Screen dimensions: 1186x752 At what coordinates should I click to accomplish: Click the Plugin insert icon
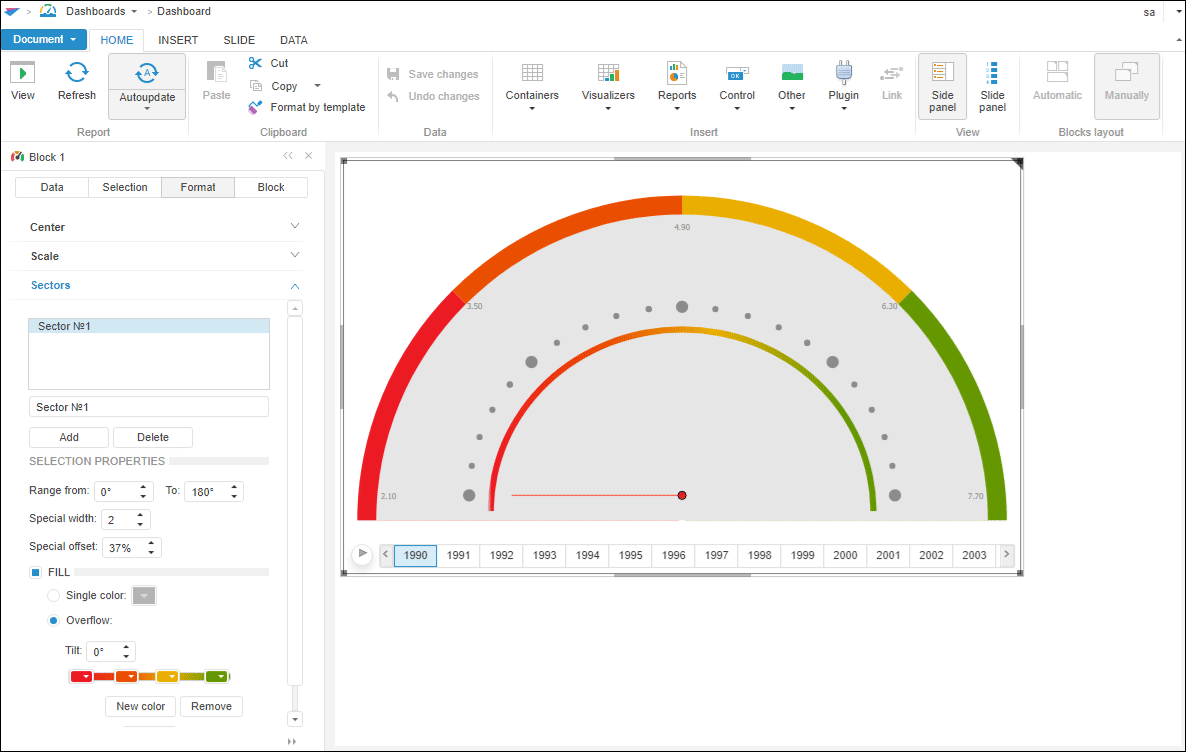point(843,73)
